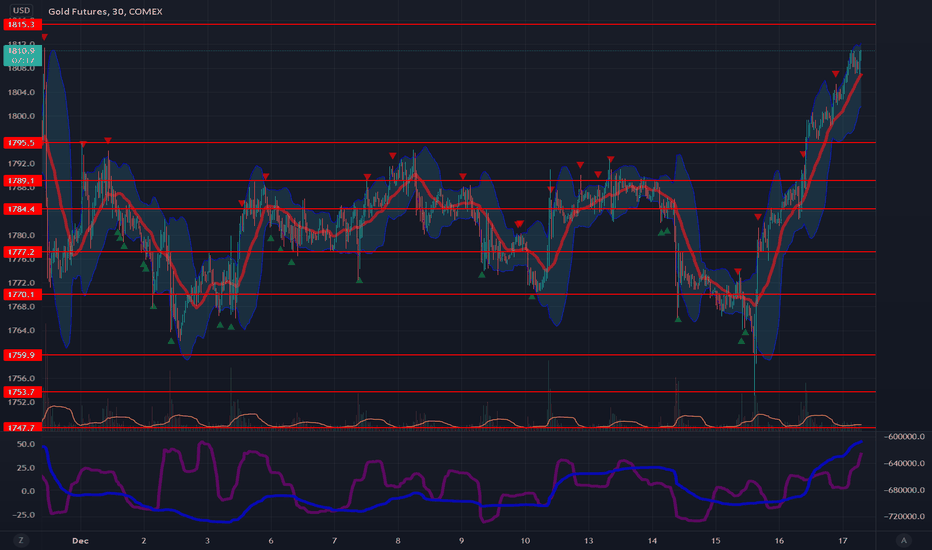Click the Dec label on the time axis
Viewport: 932px width, 550px height.
tap(80, 540)
